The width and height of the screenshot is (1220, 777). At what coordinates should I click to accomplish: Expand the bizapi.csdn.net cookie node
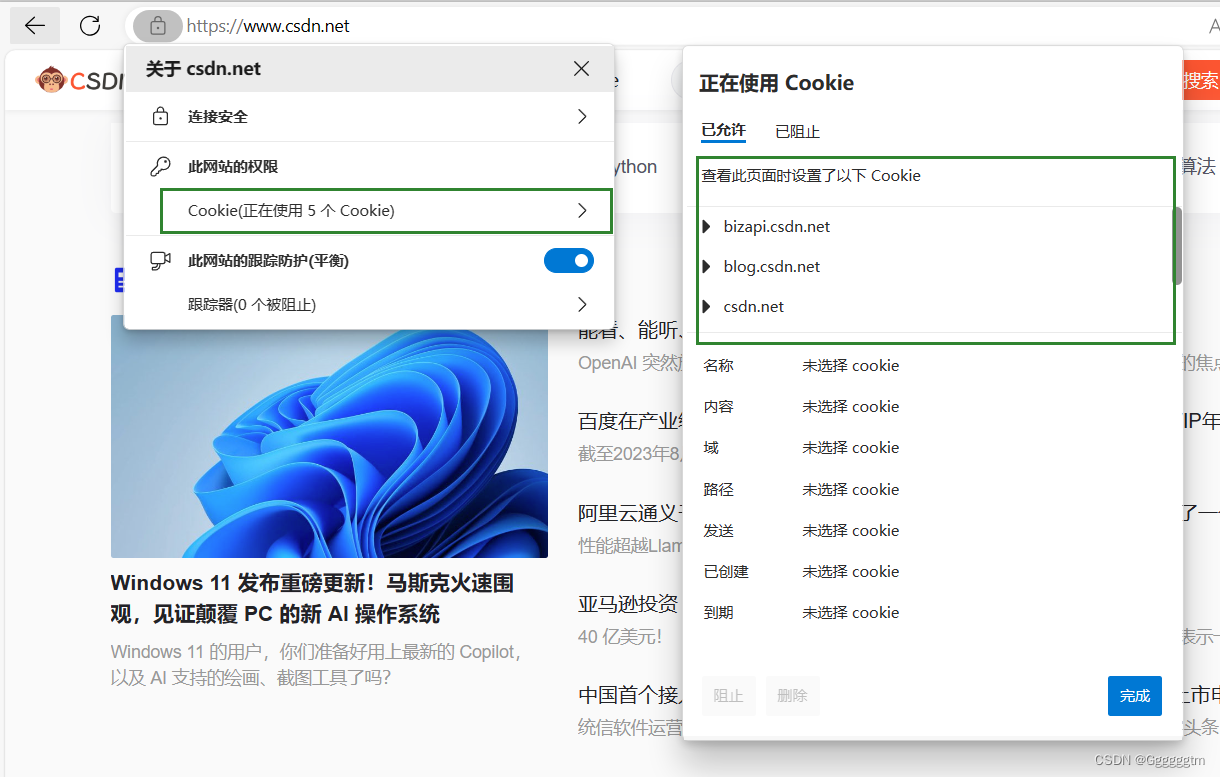click(x=707, y=227)
